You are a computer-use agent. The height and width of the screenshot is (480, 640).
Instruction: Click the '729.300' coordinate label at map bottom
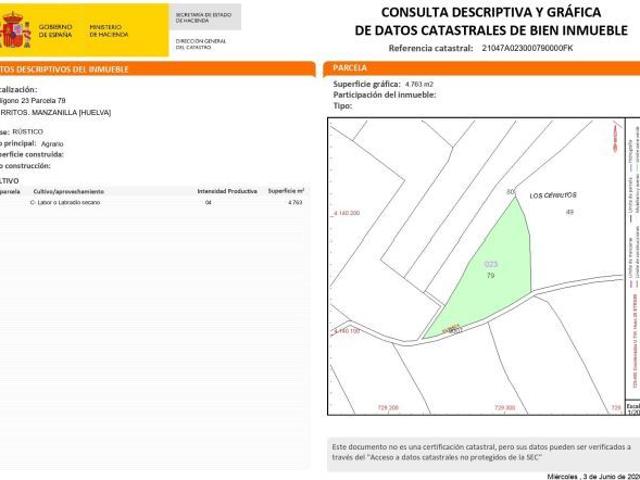coord(505,408)
